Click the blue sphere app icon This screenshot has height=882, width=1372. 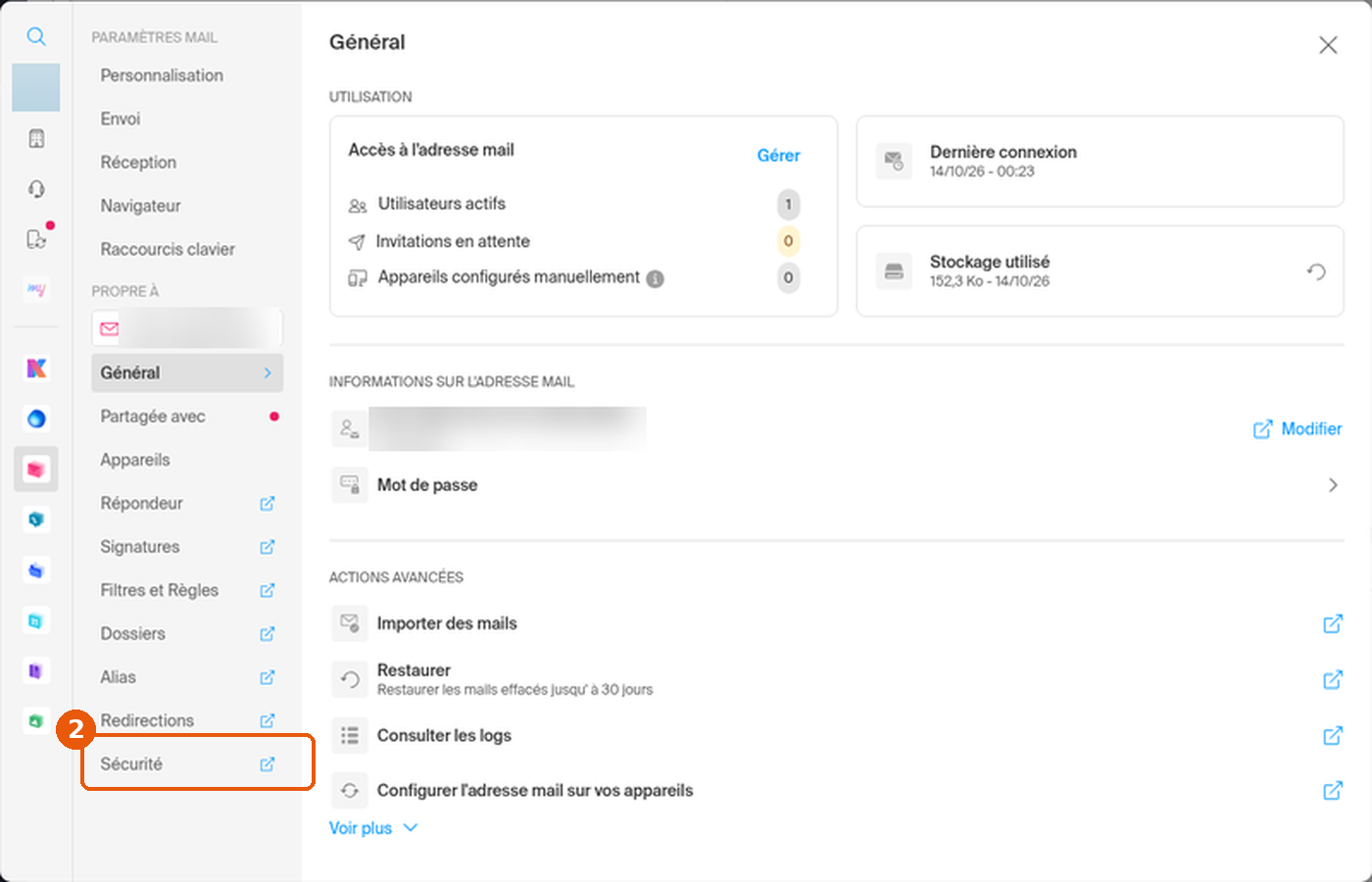click(36, 418)
